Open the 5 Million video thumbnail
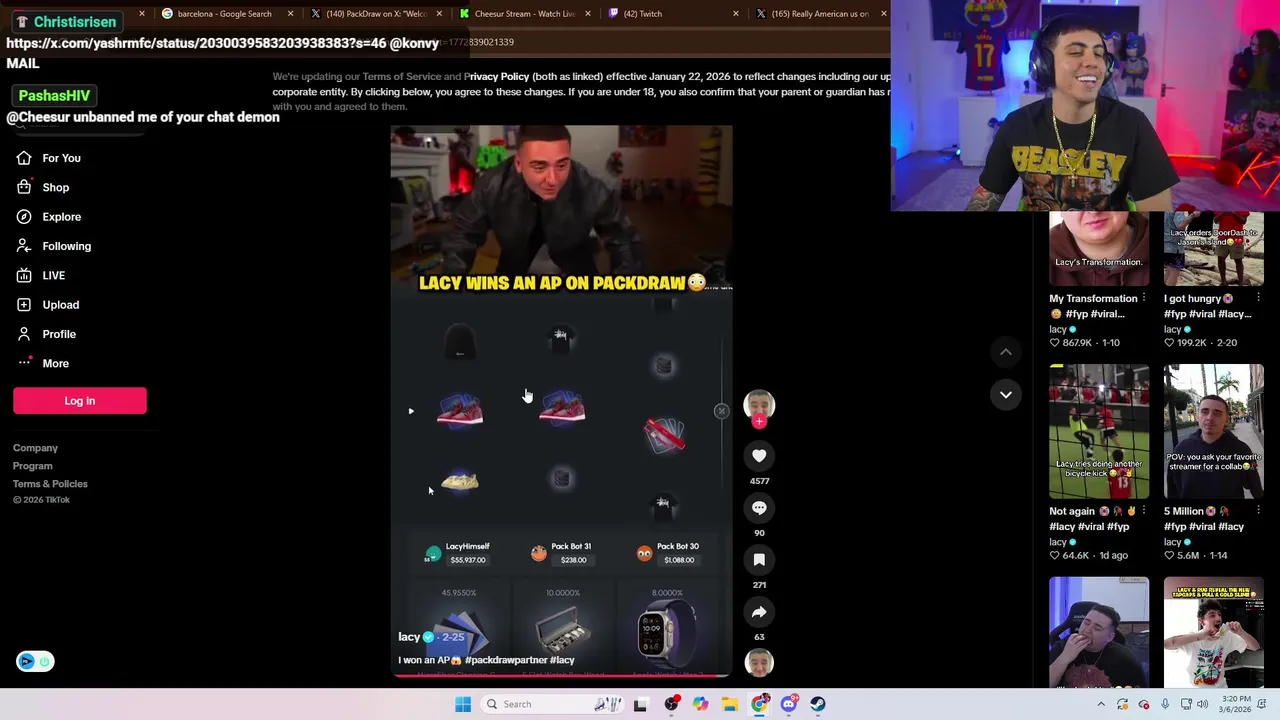This screenshot has width=1280, height=720. (1213, 431)
